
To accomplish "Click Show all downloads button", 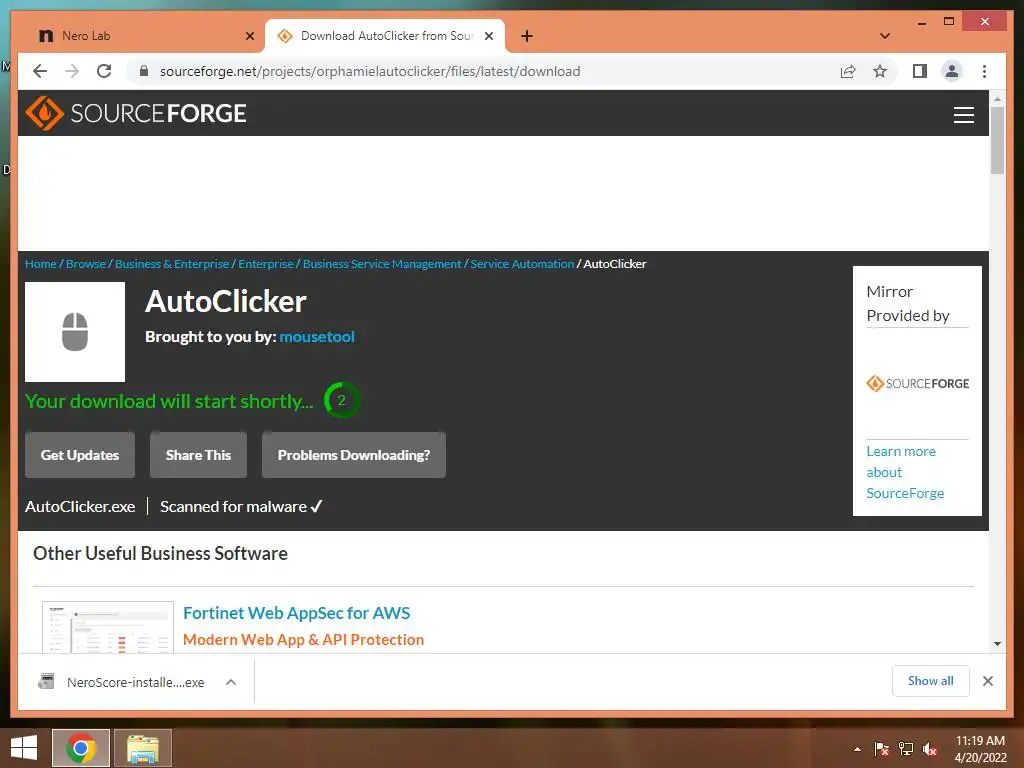I will coord(931,681).
